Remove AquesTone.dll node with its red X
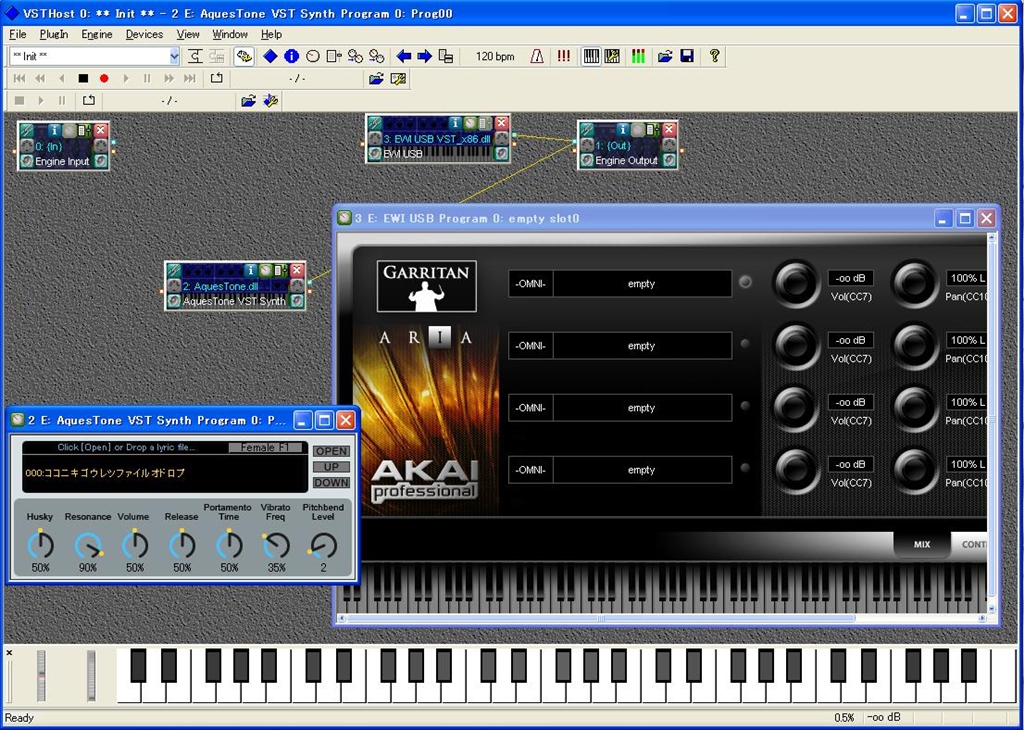 [x=297, y=271]
